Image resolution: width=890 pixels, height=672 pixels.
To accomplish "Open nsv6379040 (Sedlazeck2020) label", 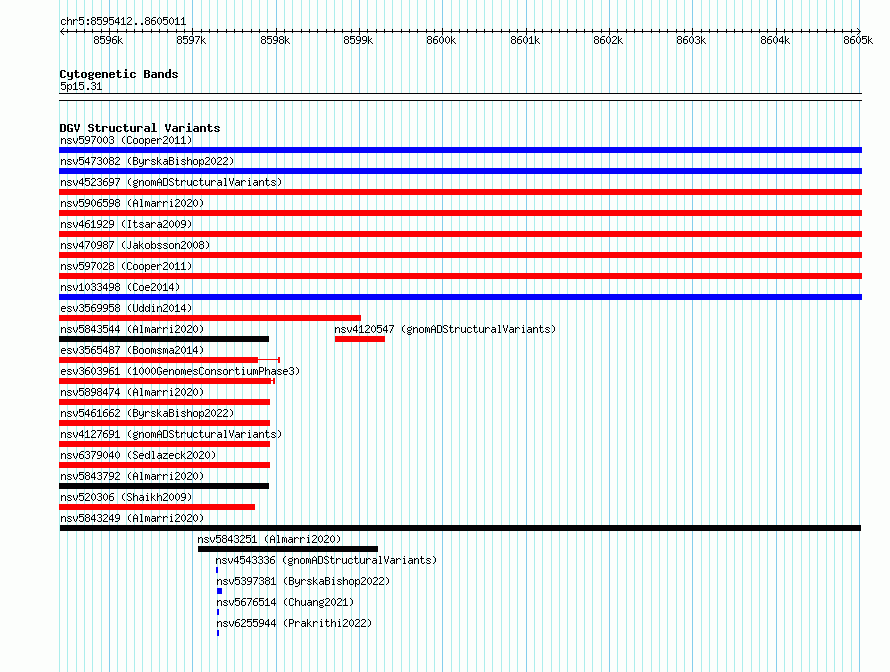I will pos(138,455).
